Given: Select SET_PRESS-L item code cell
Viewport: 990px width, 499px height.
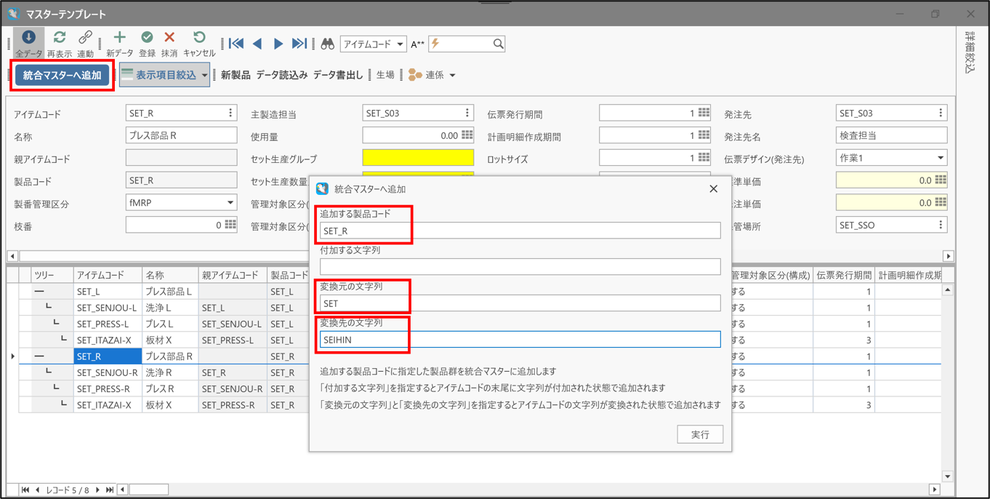Looking at the screenshot, I should point(107,324).
